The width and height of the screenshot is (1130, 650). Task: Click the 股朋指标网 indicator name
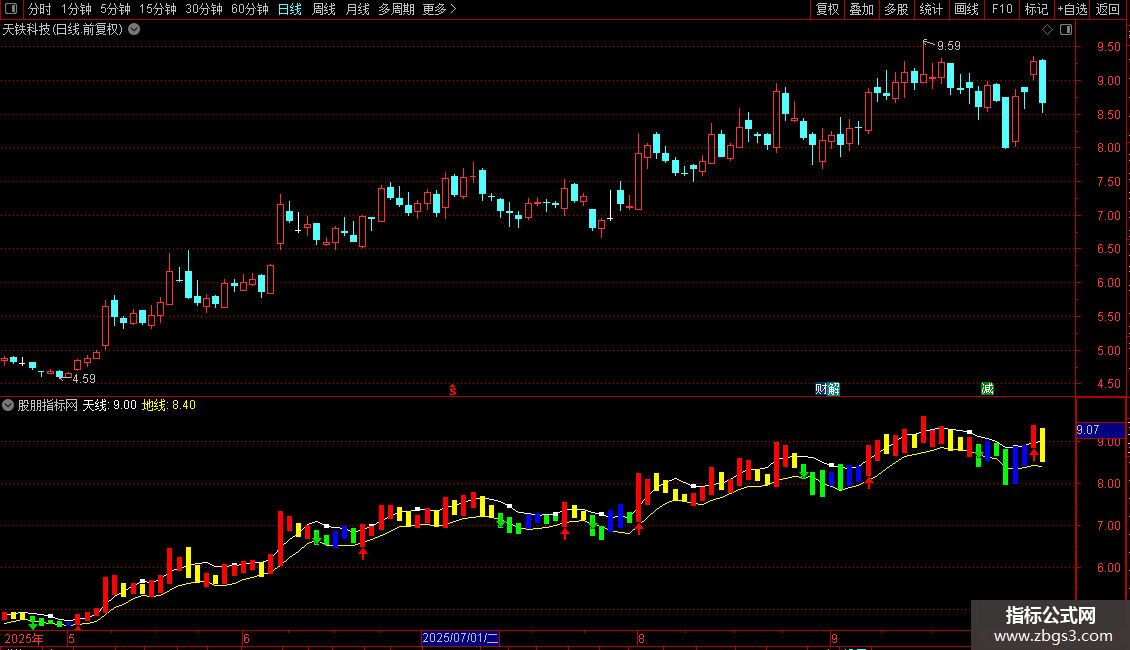(48, 405)
